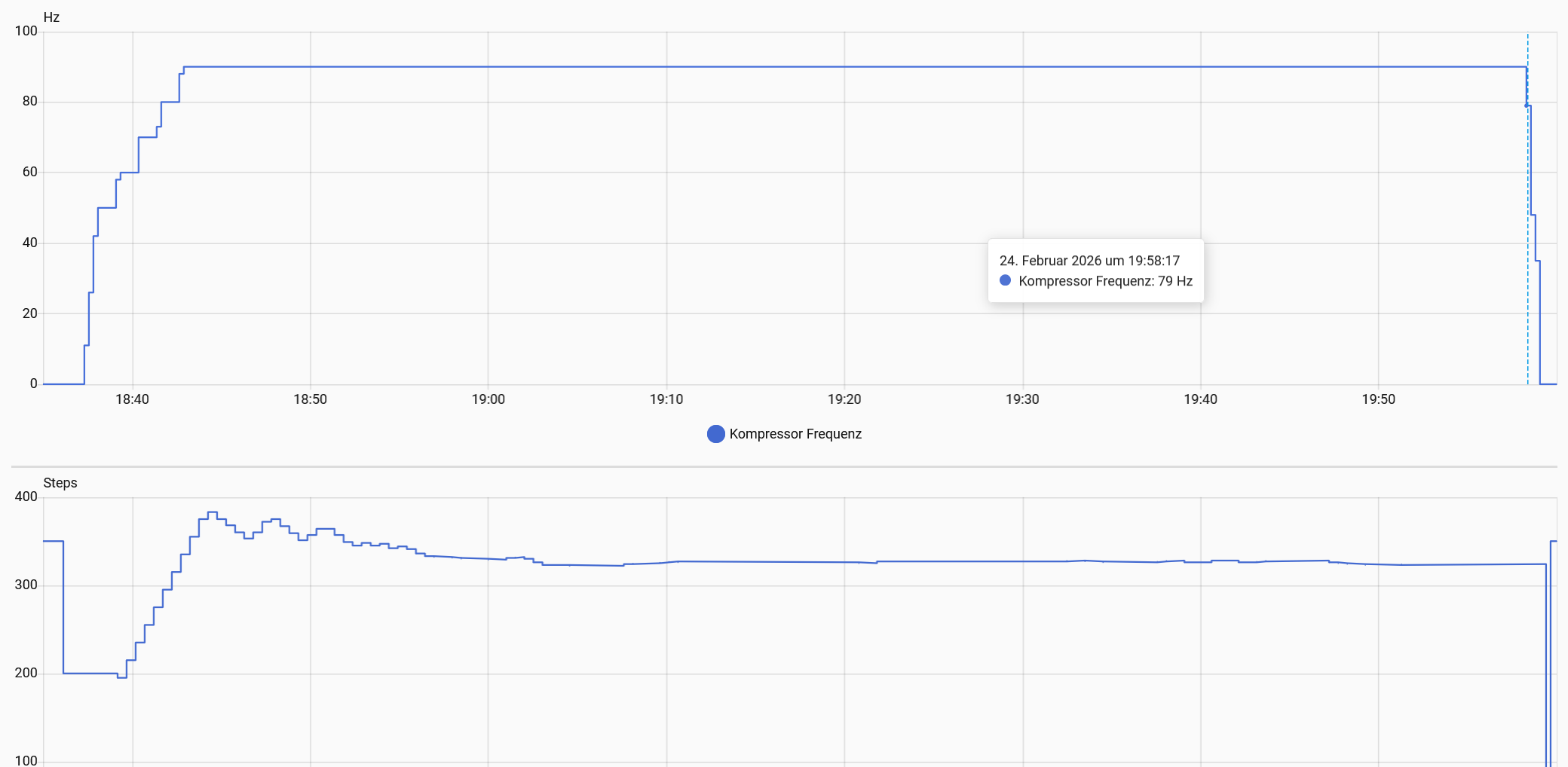
Task: Click the 400 label on the Steps axis
Action: pos(26,497)
